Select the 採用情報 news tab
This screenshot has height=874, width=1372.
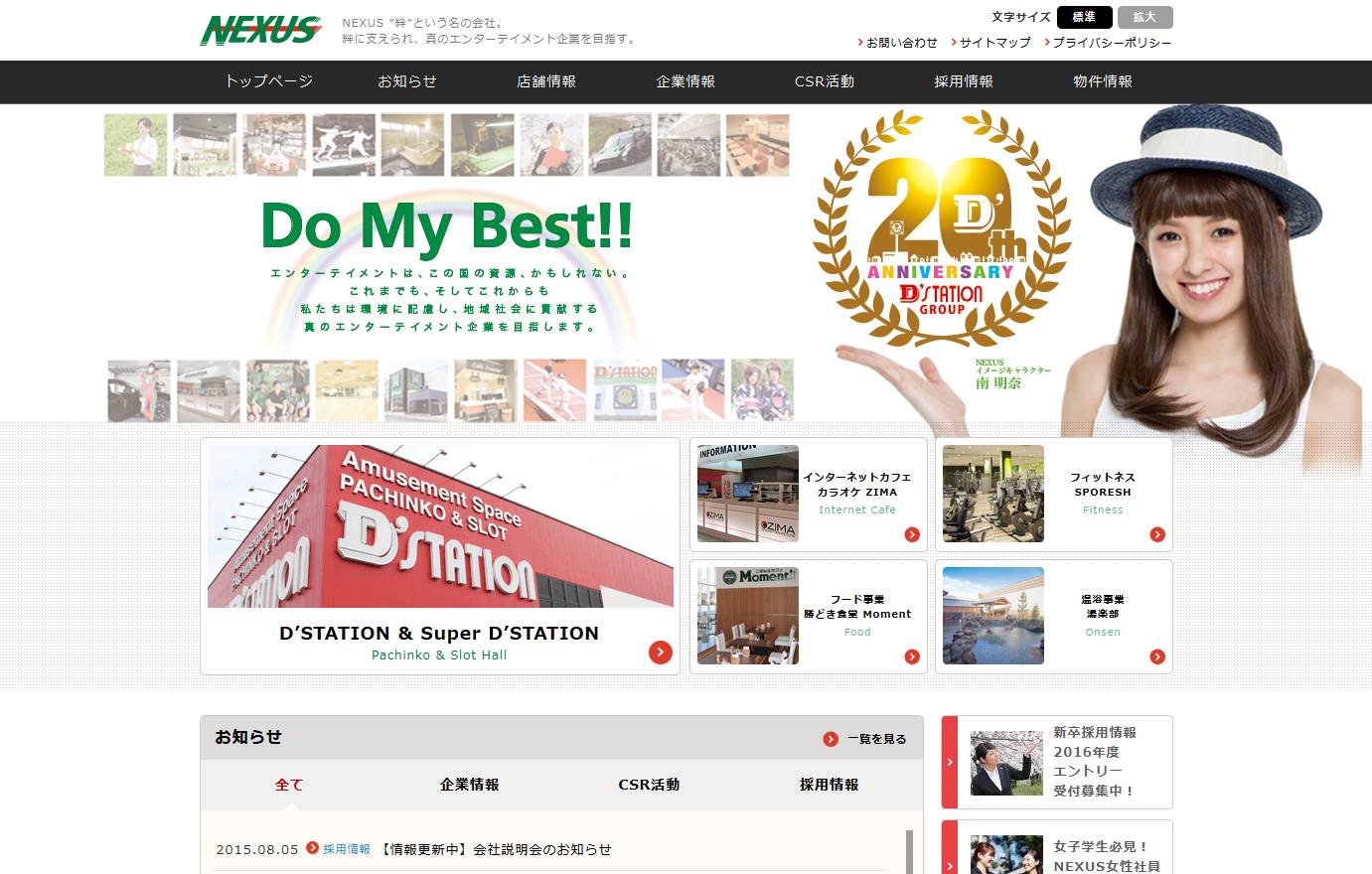point(830,785)
